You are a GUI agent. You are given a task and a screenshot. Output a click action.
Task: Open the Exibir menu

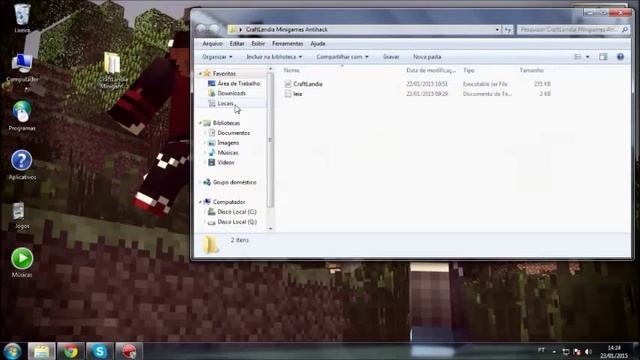258,44
